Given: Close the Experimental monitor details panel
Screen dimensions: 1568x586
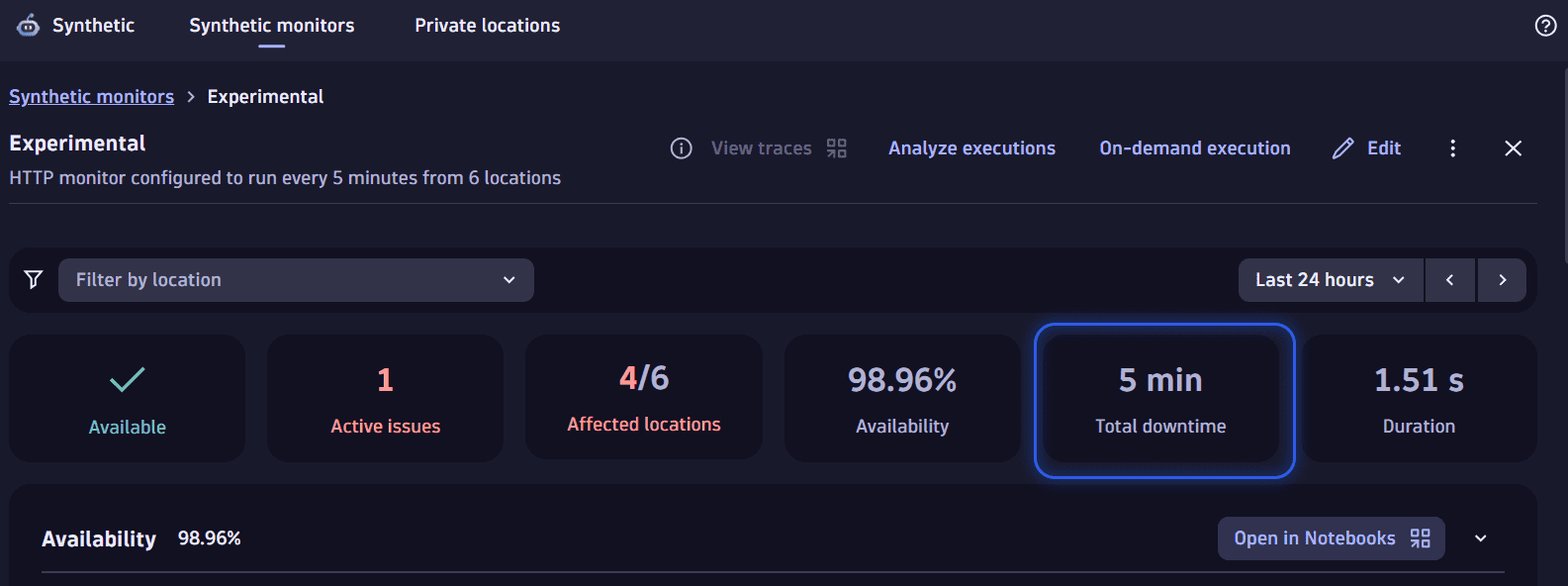Looking at the screenshot, I should [x=1513, y=148].
